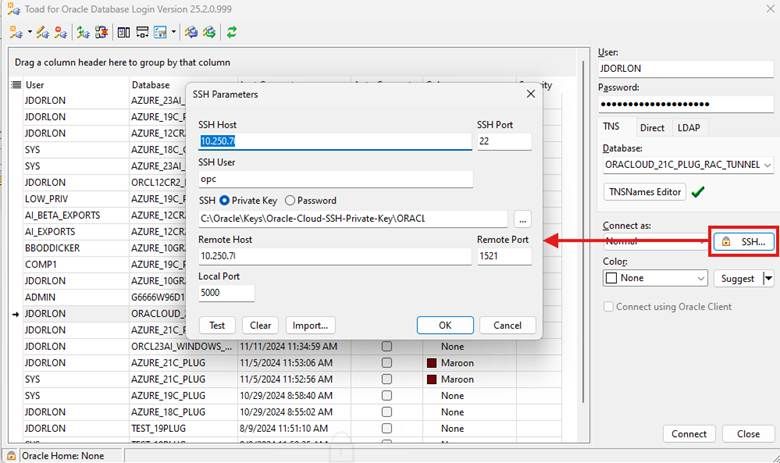Click the SSH User field containing opc

335,179
